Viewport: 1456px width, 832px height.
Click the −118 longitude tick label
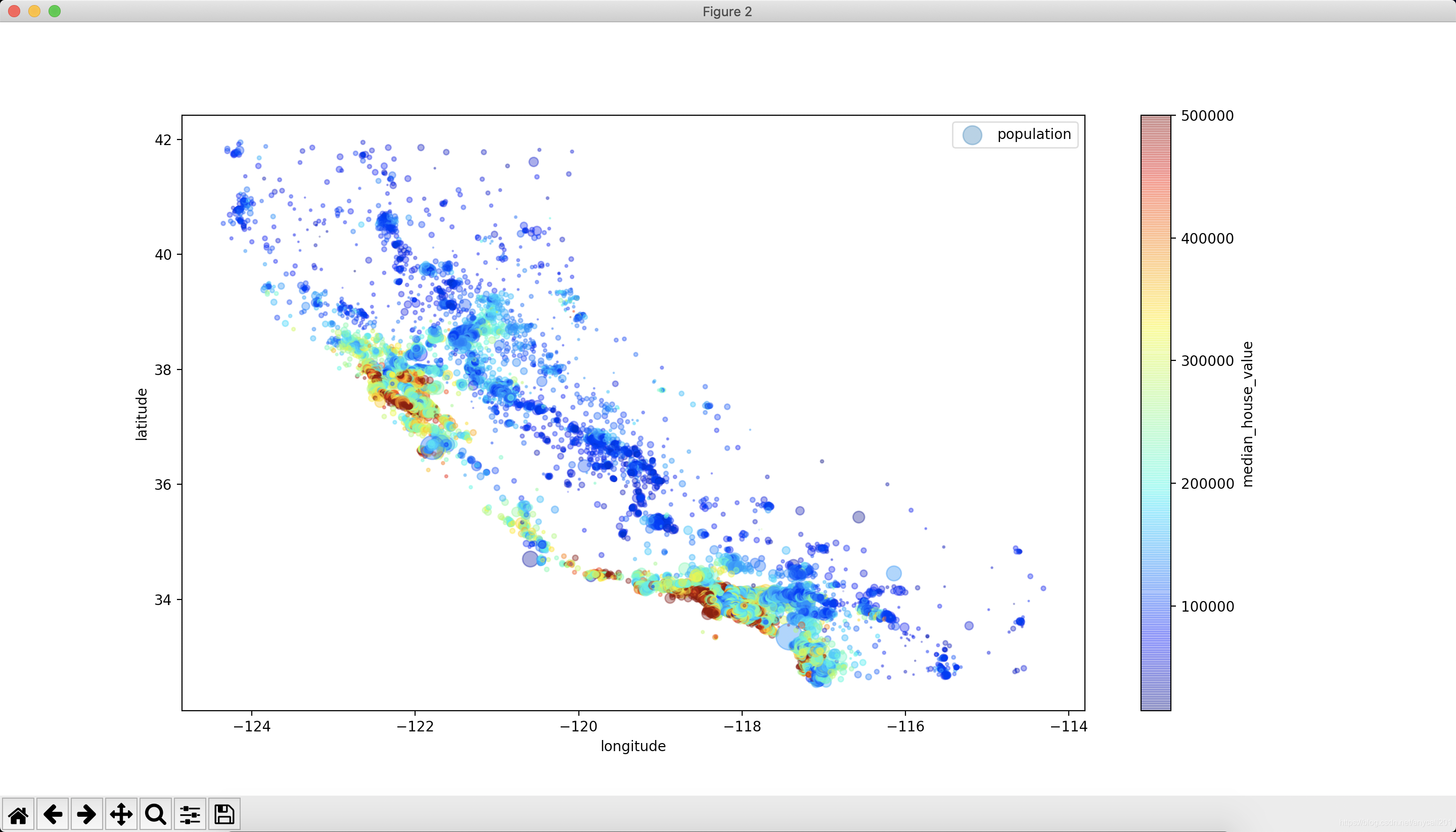pos(742,726)
